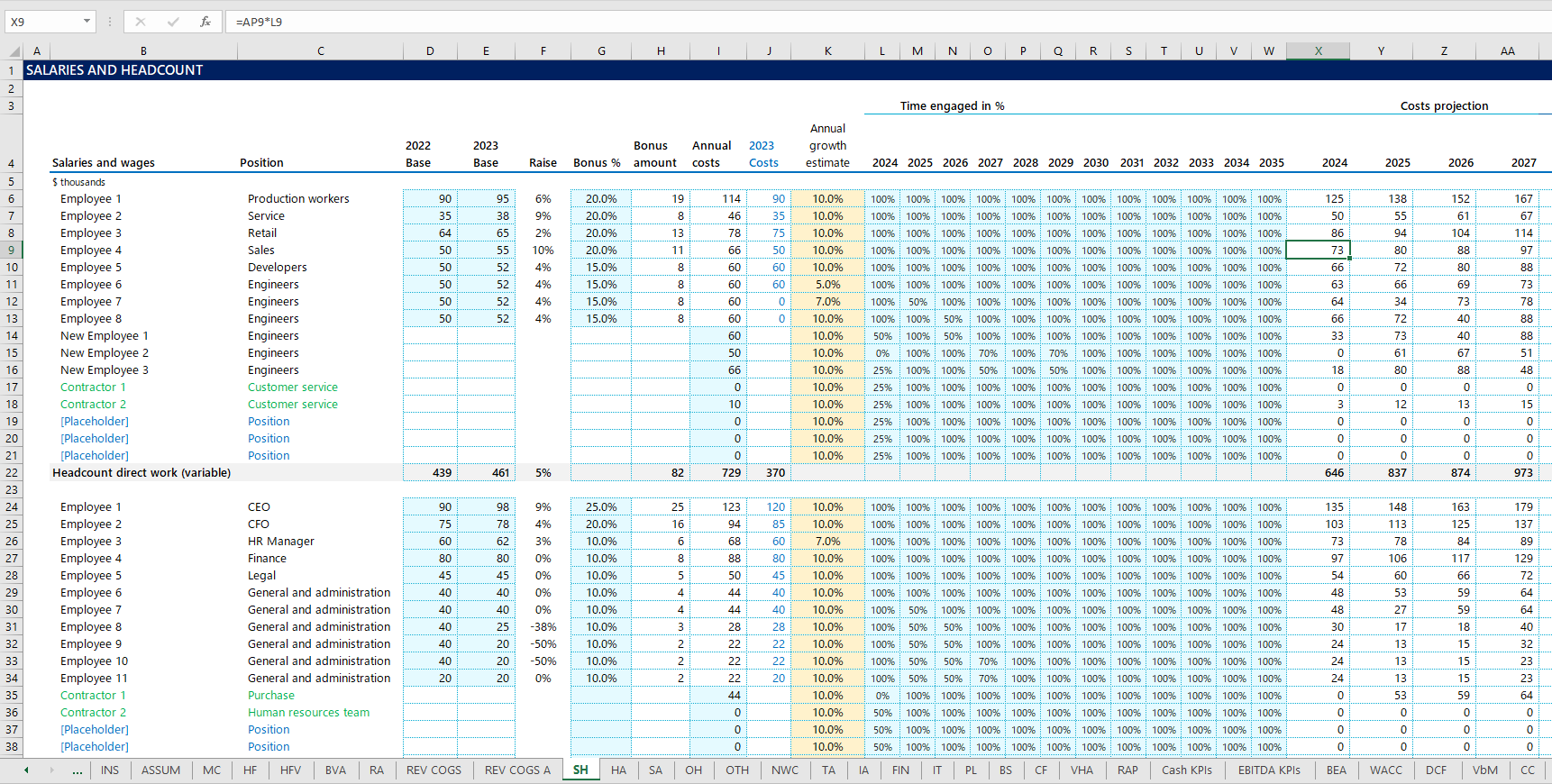Select the Cash KPIs sheet tab

pyautogui.click(x=1186, y=770)
